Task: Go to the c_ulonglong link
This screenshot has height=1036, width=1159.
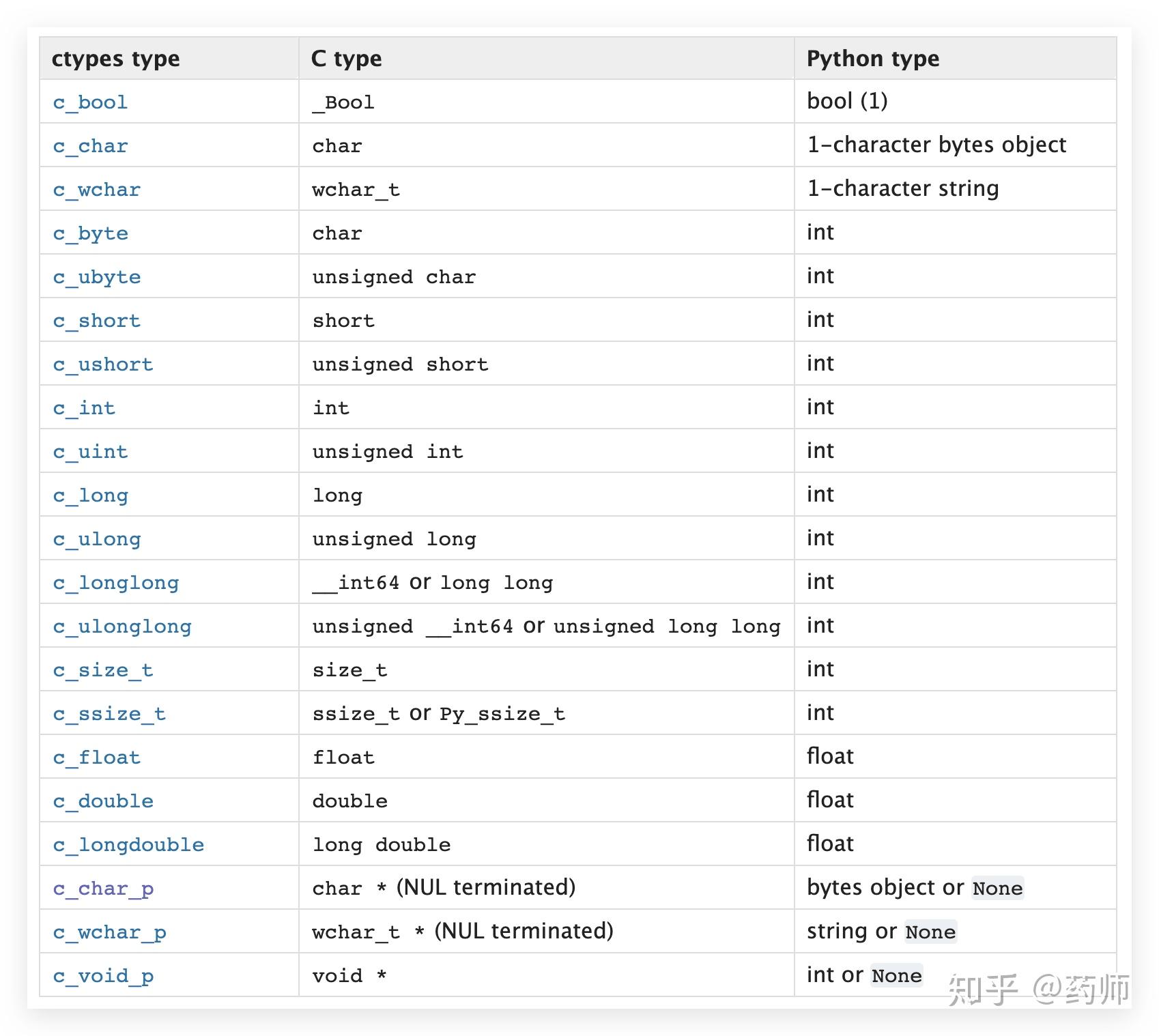Action: [121, 627]
